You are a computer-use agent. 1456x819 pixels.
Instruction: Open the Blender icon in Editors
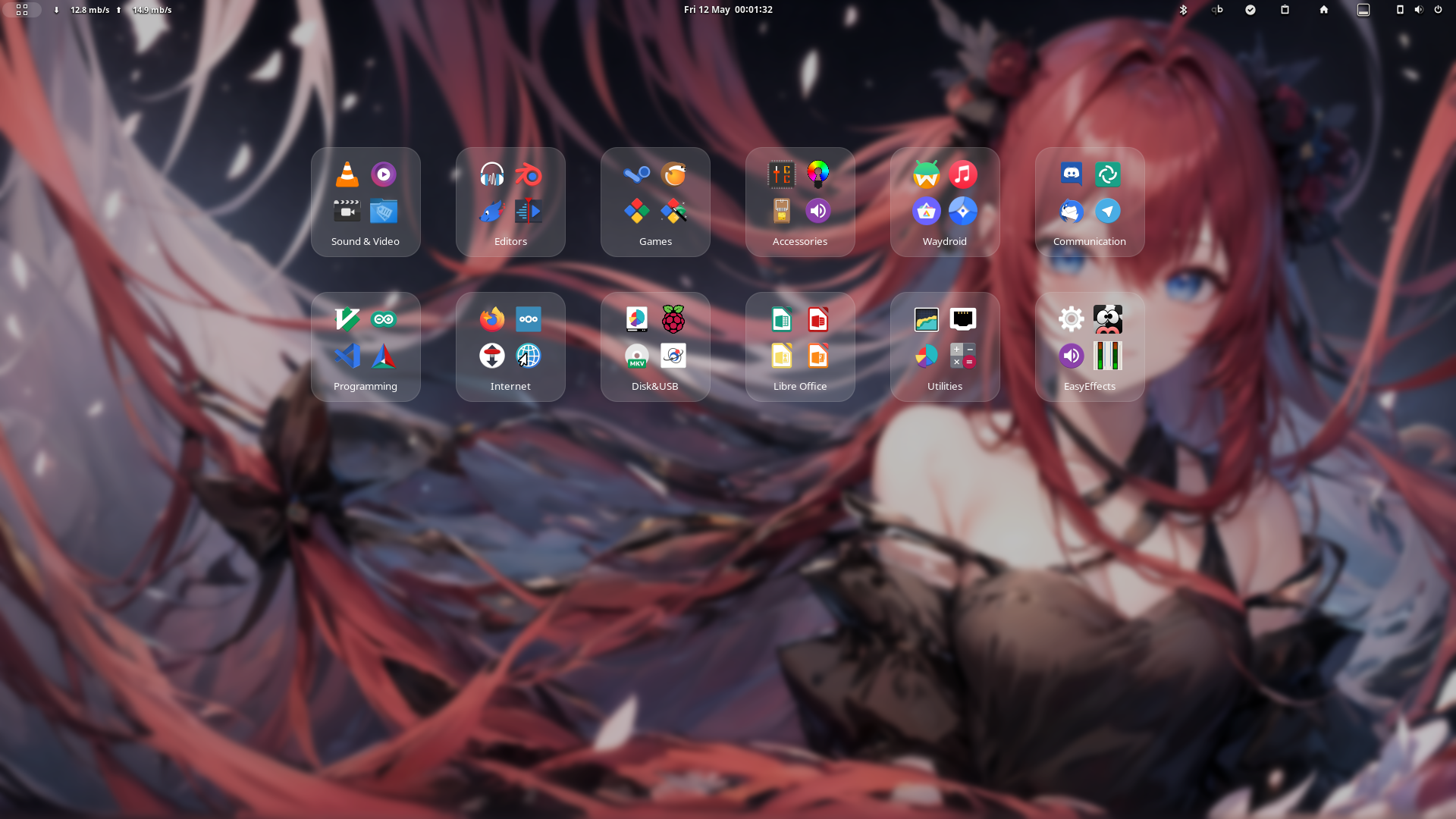(x=529, y=175)
